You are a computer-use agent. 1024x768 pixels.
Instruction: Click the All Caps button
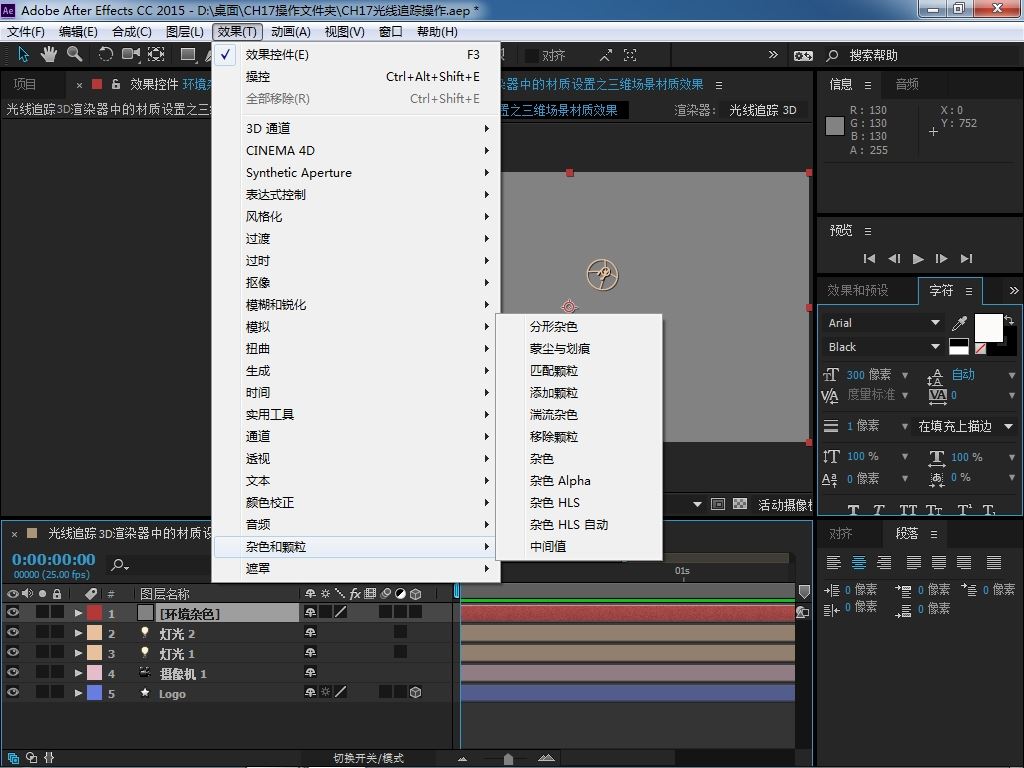(908, 510)
